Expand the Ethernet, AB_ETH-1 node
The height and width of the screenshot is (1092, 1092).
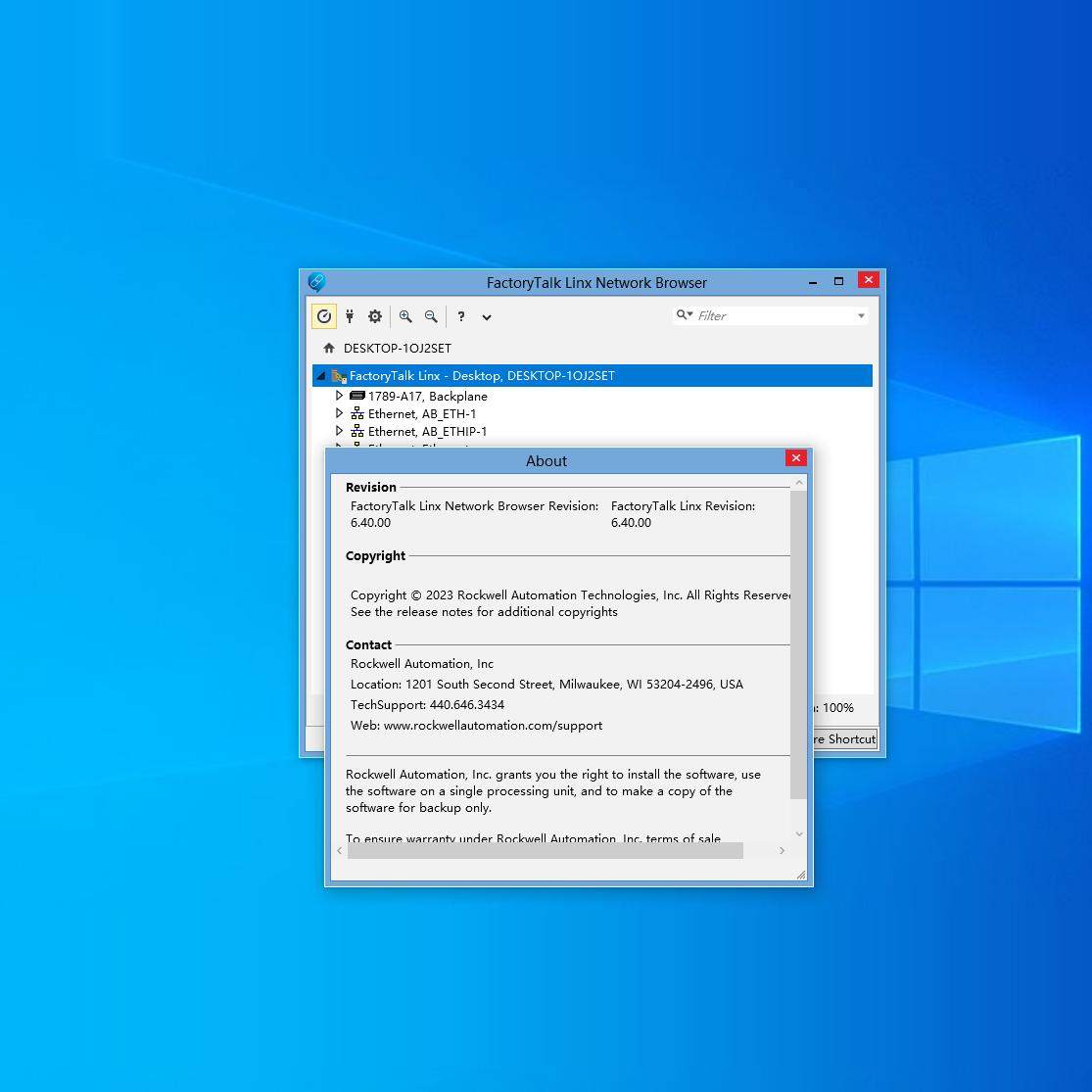[x=339, y=413]
